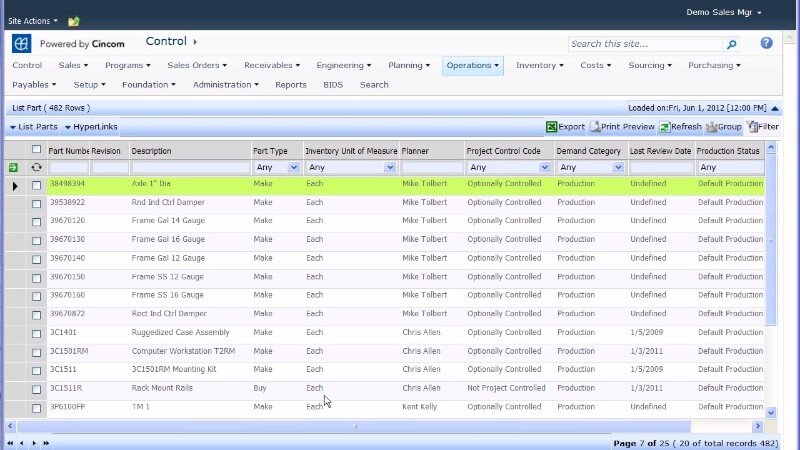Check the box for part 38498394
Screen dimensions: 800x450
pyautogui.click(x=37, y=185)
